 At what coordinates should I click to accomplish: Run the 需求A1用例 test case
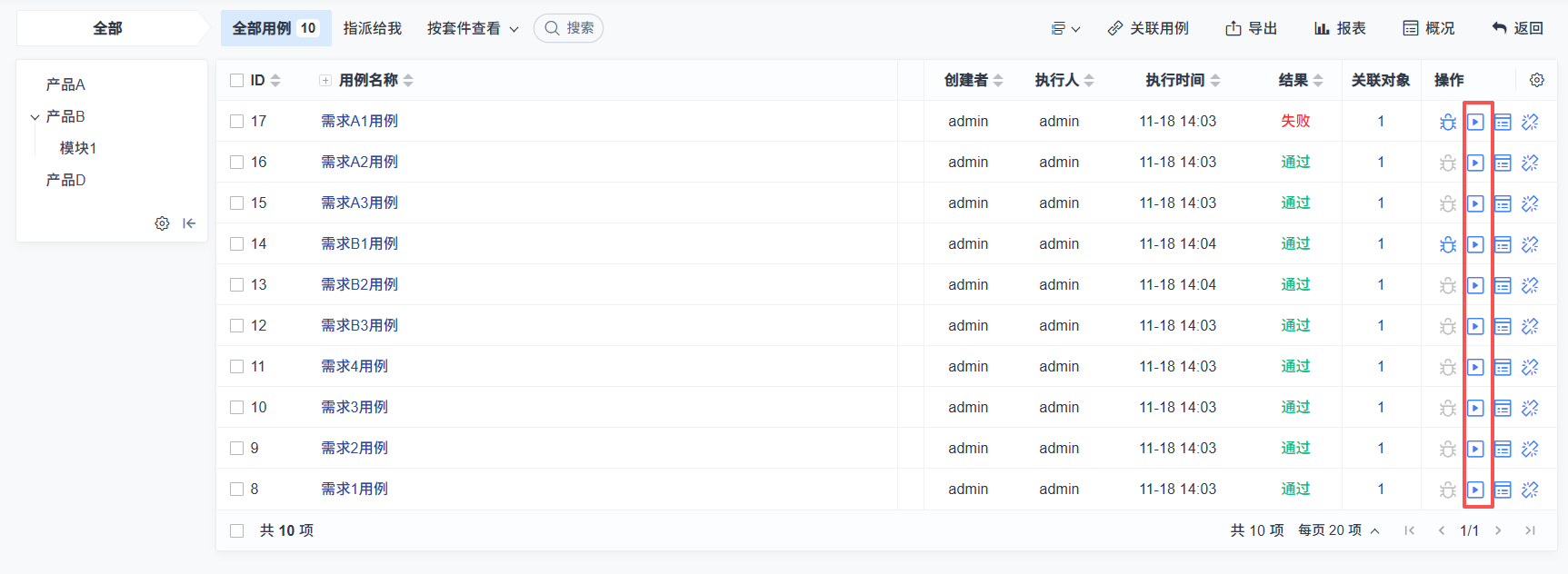1475,122
